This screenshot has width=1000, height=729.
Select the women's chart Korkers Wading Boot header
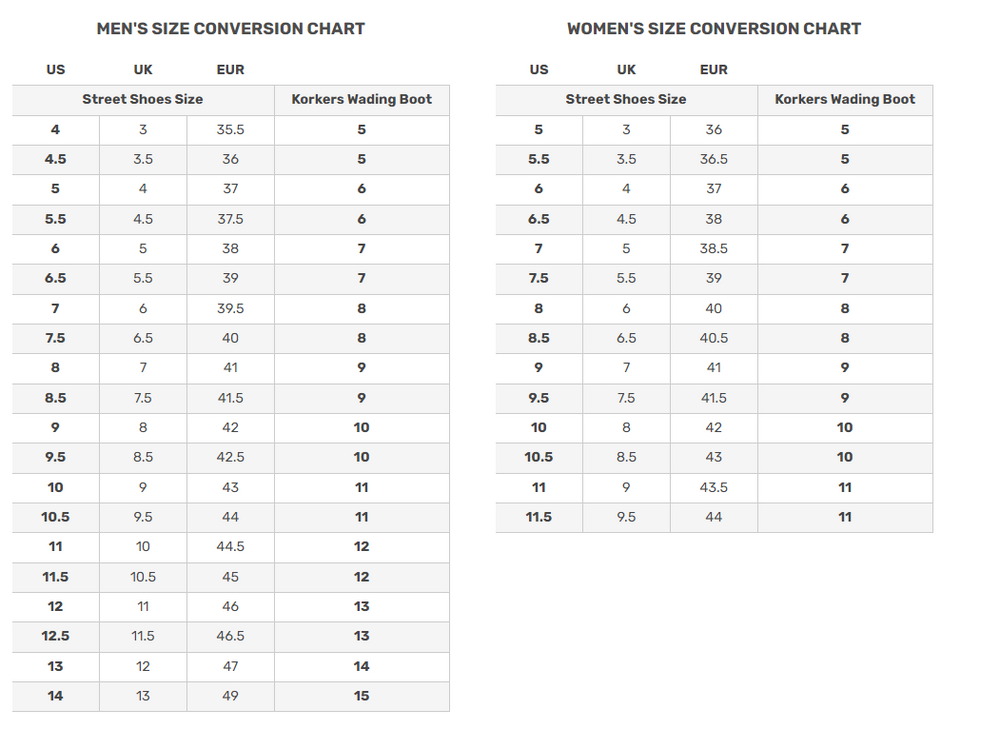[845, 99]
